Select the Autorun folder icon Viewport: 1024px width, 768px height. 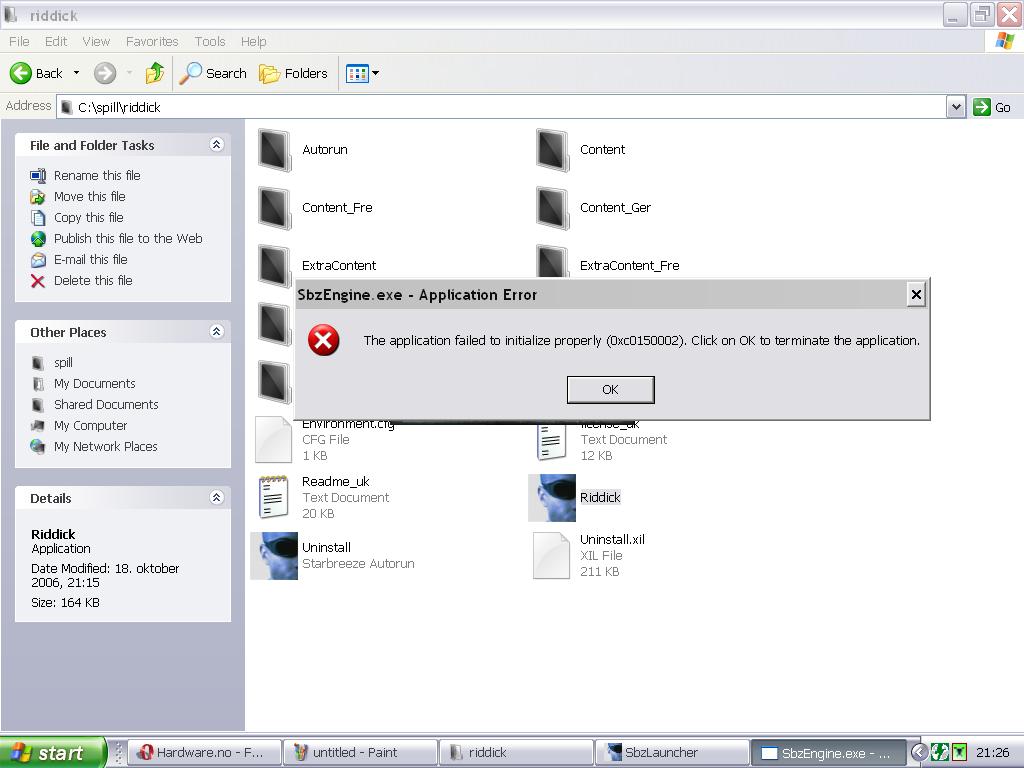coord(274,150)
